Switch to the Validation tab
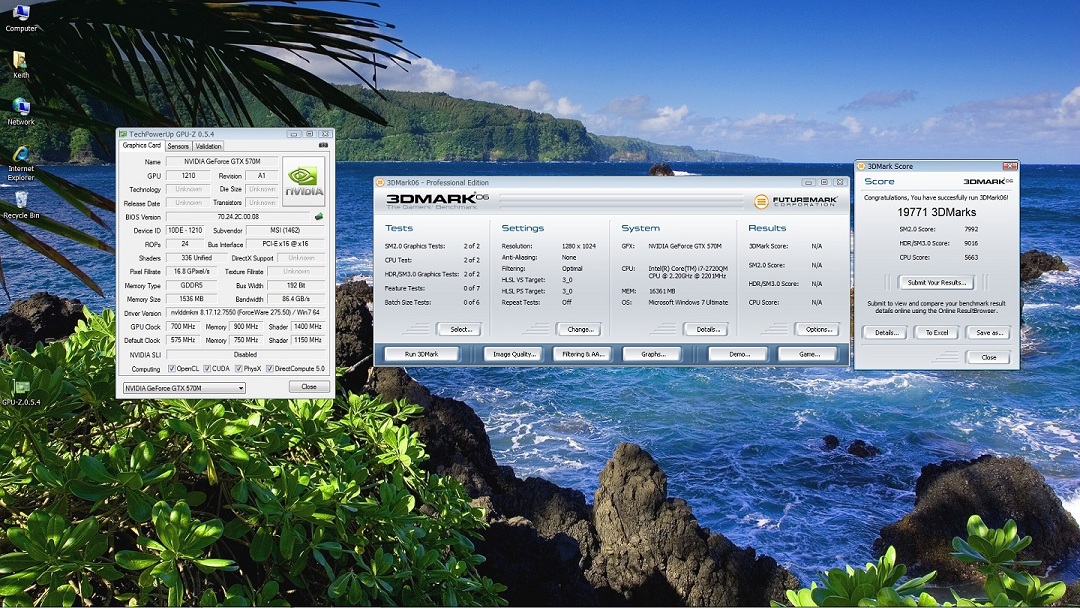 pos(208,146)
